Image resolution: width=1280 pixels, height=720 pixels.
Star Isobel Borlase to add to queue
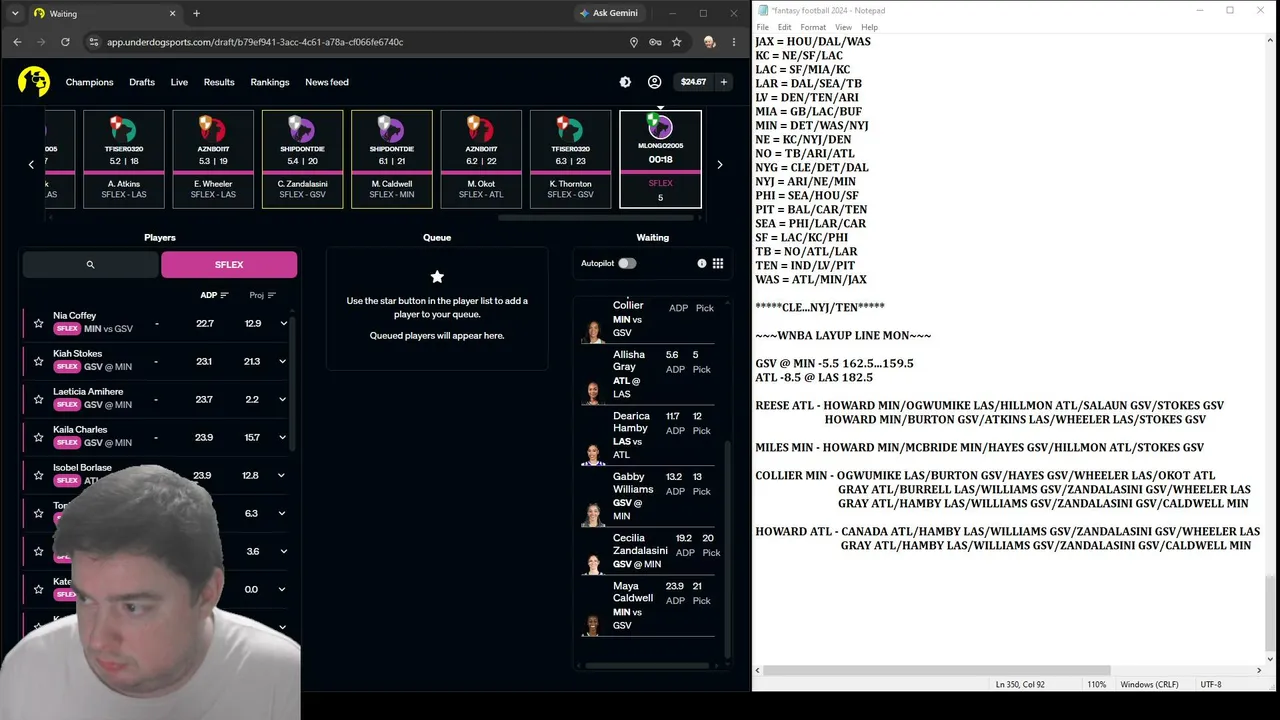(38, 475)
